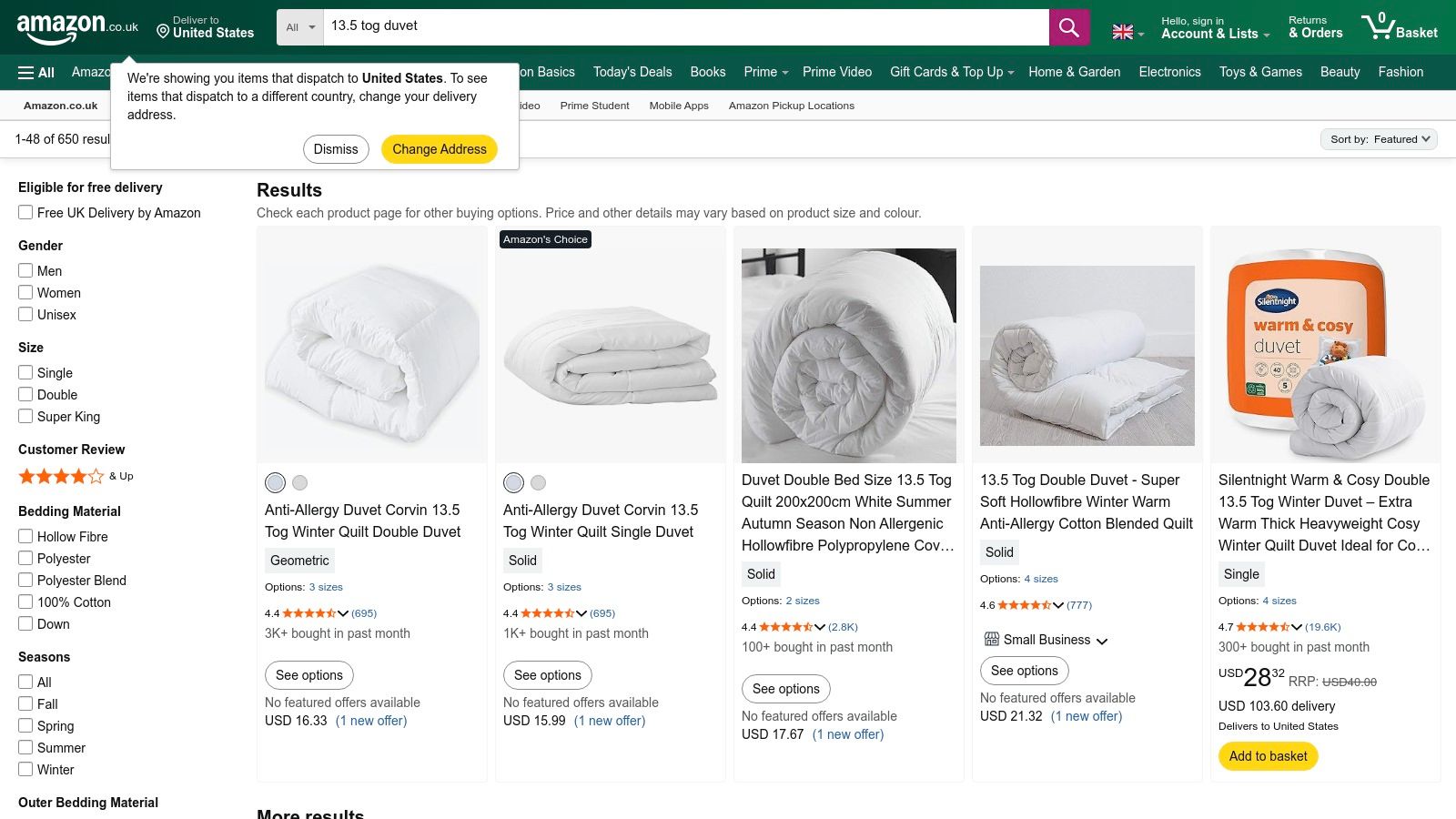Screen dimensions: 1456x819
Task: Select Home & Garden from the nav bar
Action: 1074,72
